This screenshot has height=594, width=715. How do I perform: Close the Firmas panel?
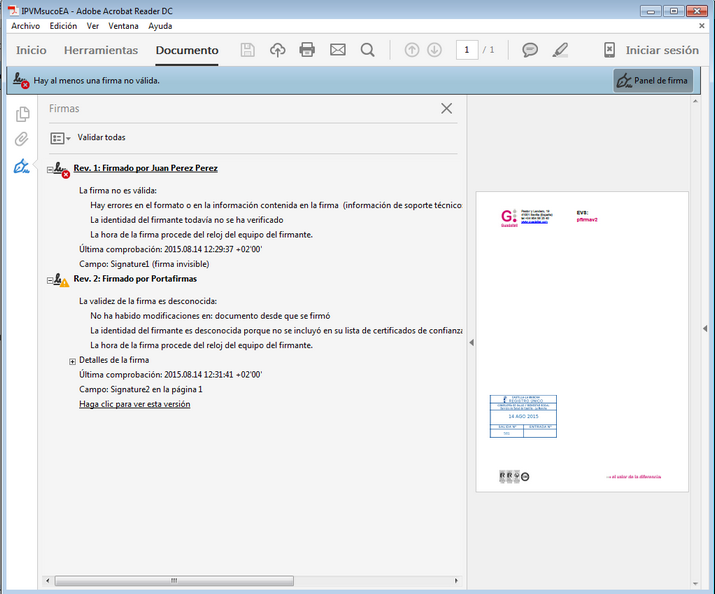click(x=446, y=108)
